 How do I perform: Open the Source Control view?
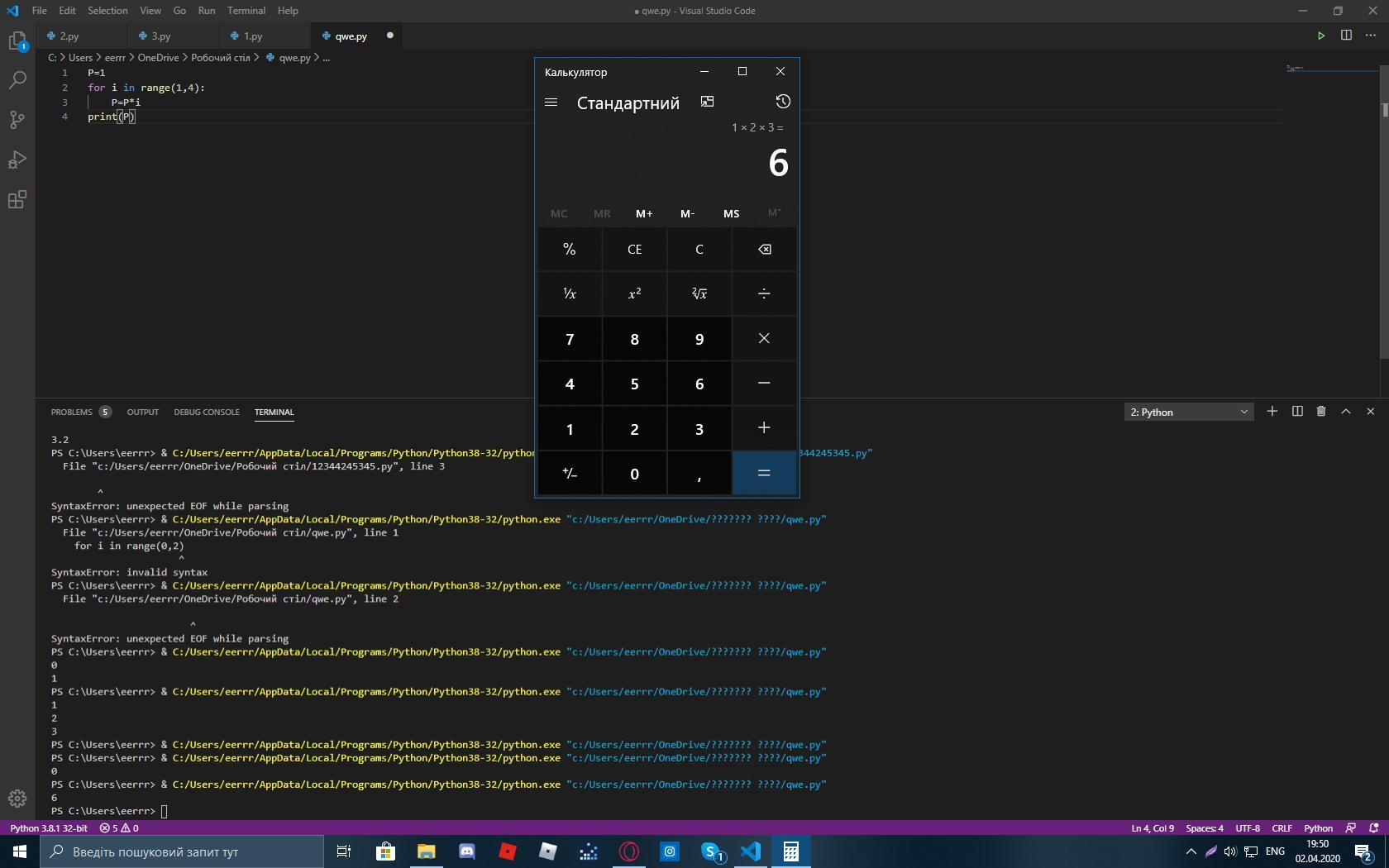(x=17, y=120)
